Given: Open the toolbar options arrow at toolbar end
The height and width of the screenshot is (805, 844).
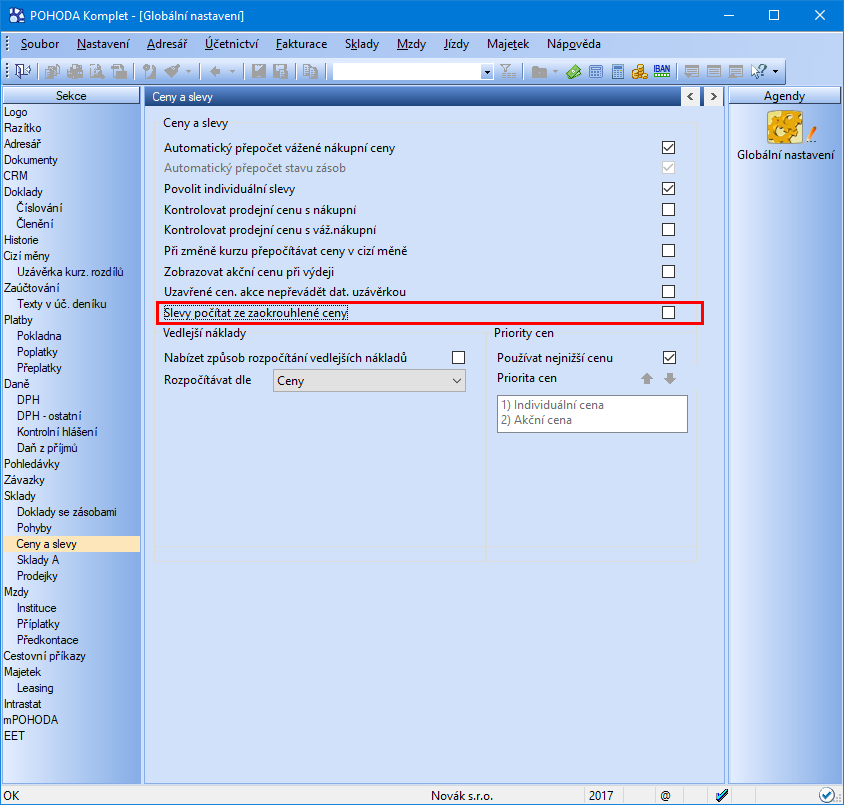Looking at the screenshot, I should [776, 72].
